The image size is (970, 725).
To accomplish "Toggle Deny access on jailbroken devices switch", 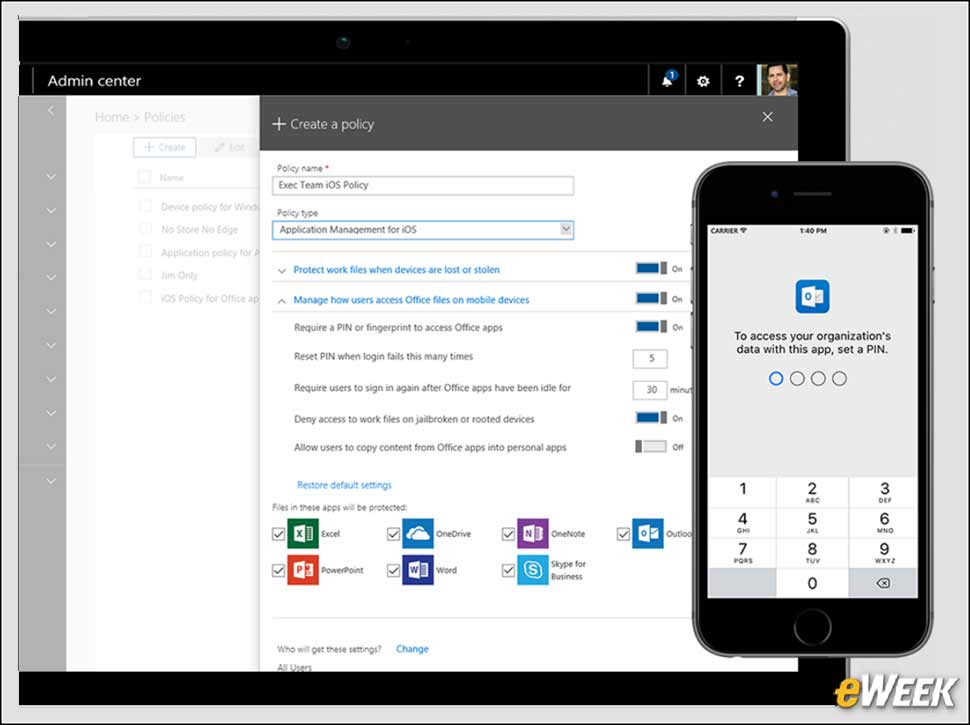I will pyautogui.click(x=651, y=418).
